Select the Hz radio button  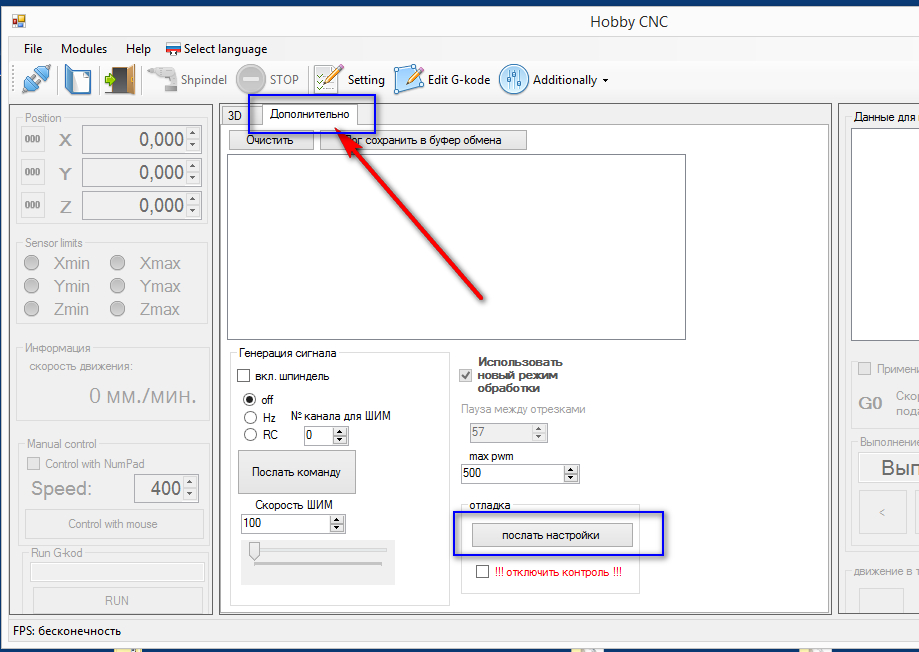pyautogui.click(x=250, y=417)
